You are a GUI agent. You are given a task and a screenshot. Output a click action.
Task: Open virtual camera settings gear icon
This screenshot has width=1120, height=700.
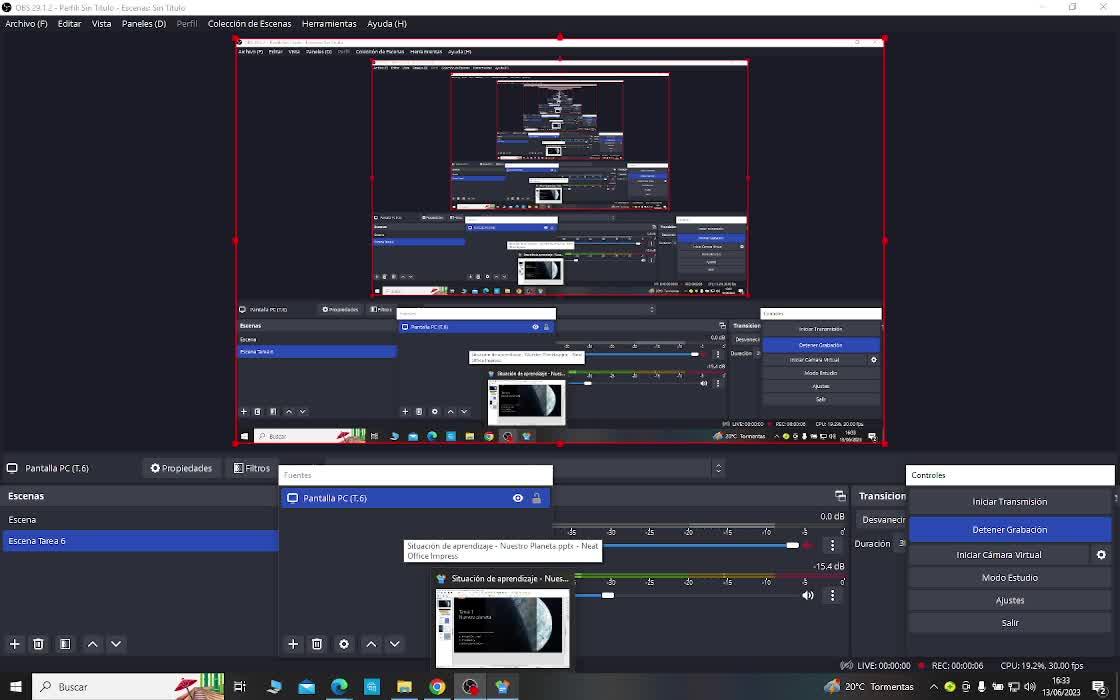(1101, 555)
